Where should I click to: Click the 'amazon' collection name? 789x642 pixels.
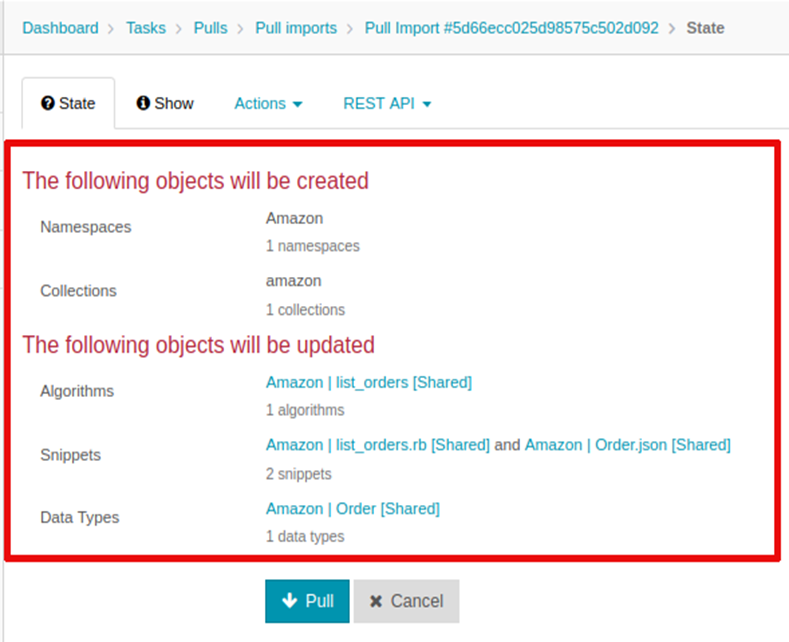point(293,281)
